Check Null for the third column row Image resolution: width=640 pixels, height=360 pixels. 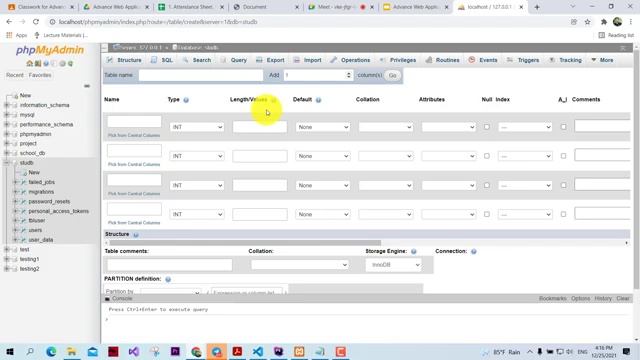[487, 185]
